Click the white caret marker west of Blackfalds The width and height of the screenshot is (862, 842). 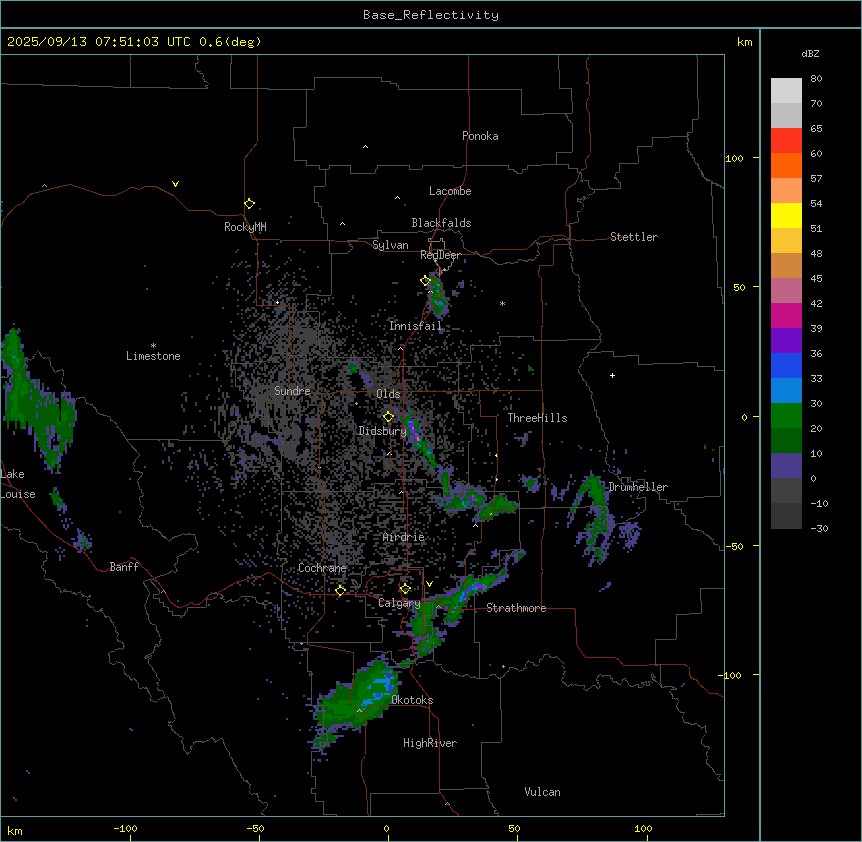pos(342,224)
